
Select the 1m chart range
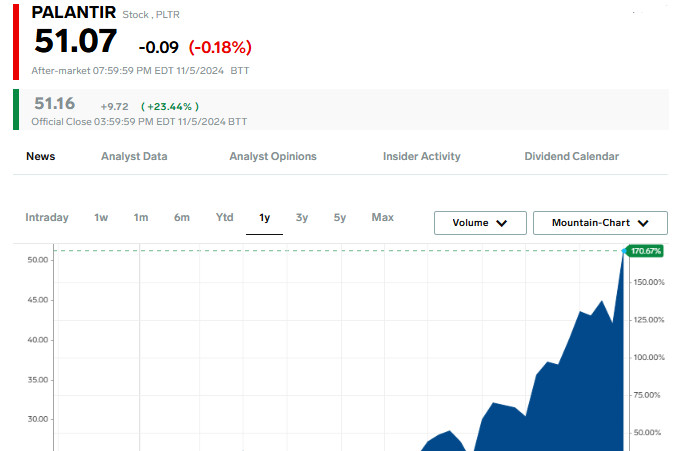pyautogui.click(x=141, y=217)
